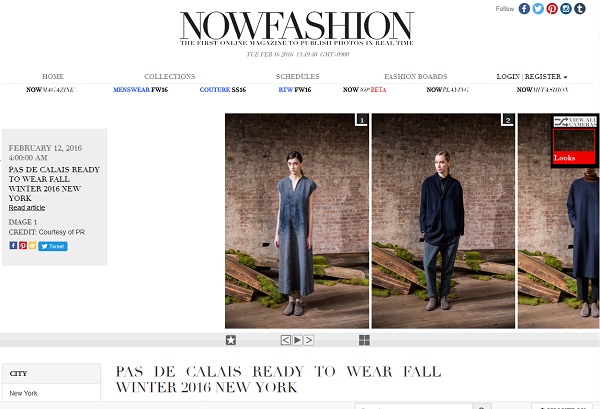Open the Tumblr follow icon
This screenshot has width=600, height=409.
tap(580, 8)
